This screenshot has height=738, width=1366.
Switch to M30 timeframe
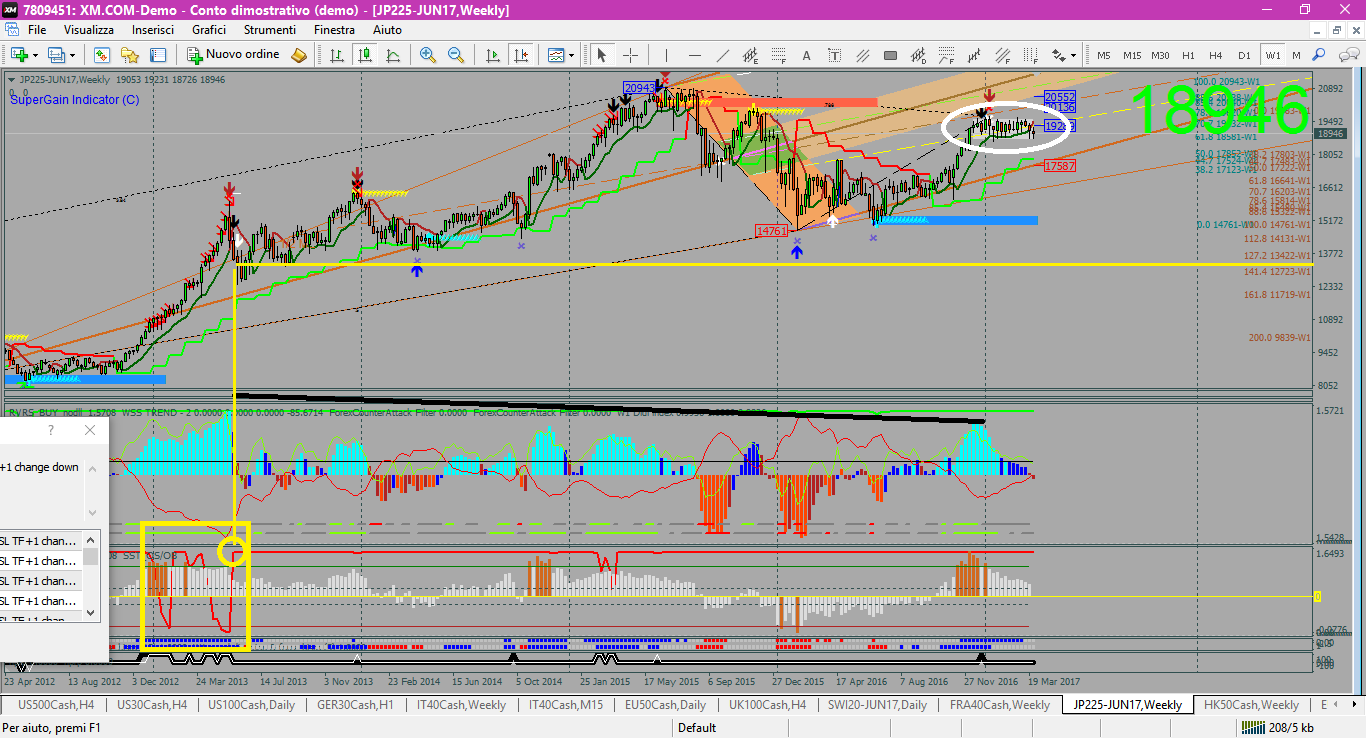pyautogui.click(x=1160, y=55)
